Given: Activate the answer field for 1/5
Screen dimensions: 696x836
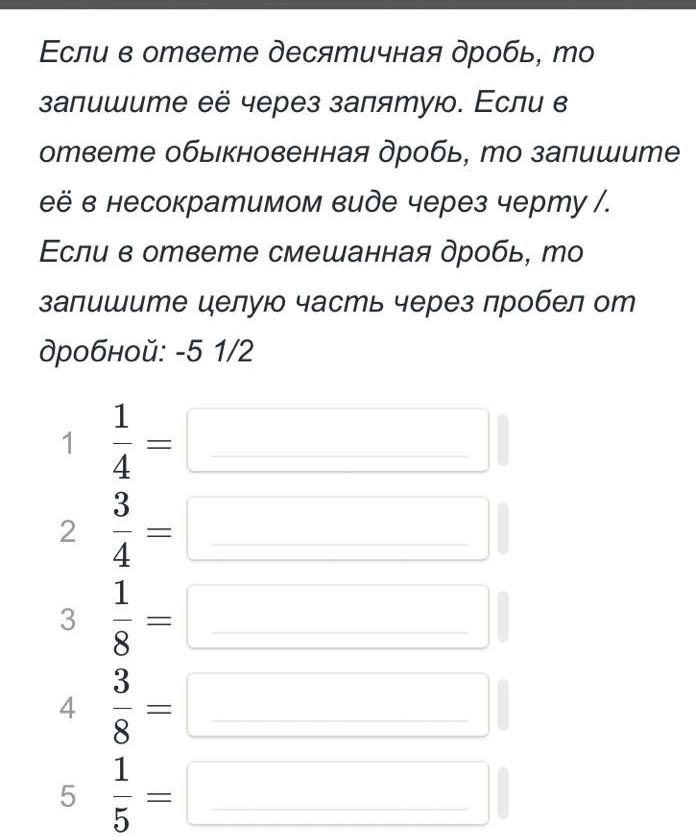Looking at the screenshot, I should [x=338, y=793].
